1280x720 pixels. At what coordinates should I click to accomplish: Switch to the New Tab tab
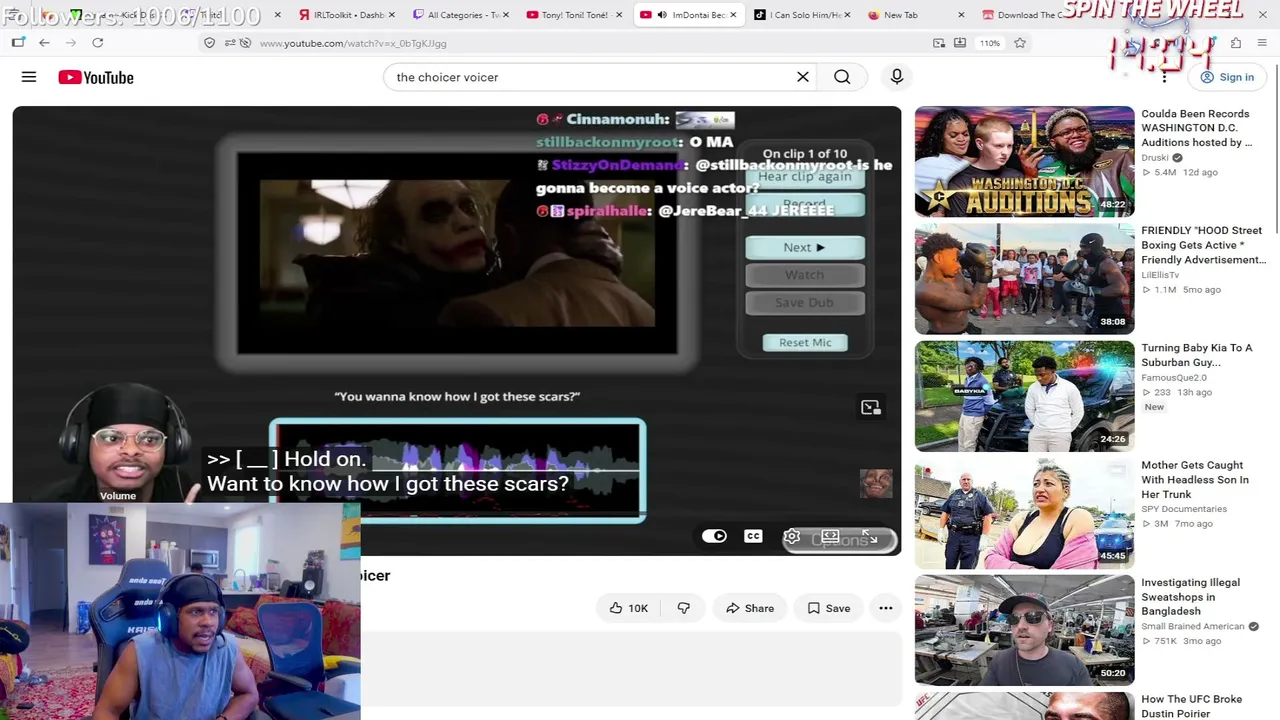pyautogui.click(x=916, y=15)
